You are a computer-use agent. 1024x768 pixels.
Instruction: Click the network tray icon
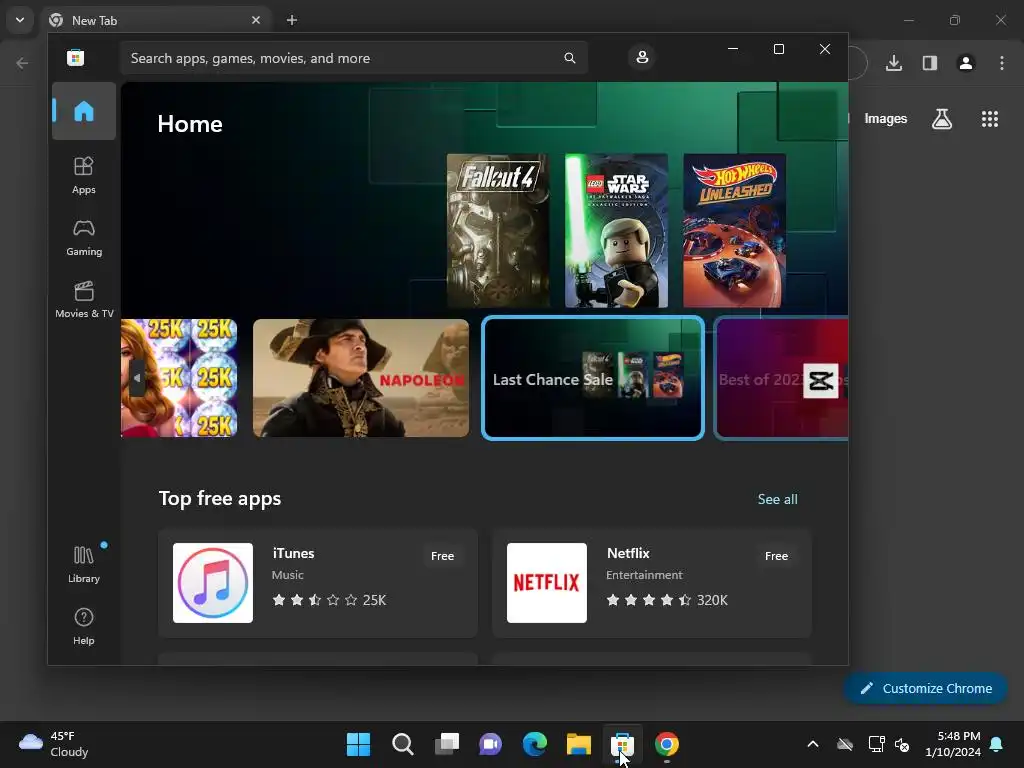pos(876,744)
